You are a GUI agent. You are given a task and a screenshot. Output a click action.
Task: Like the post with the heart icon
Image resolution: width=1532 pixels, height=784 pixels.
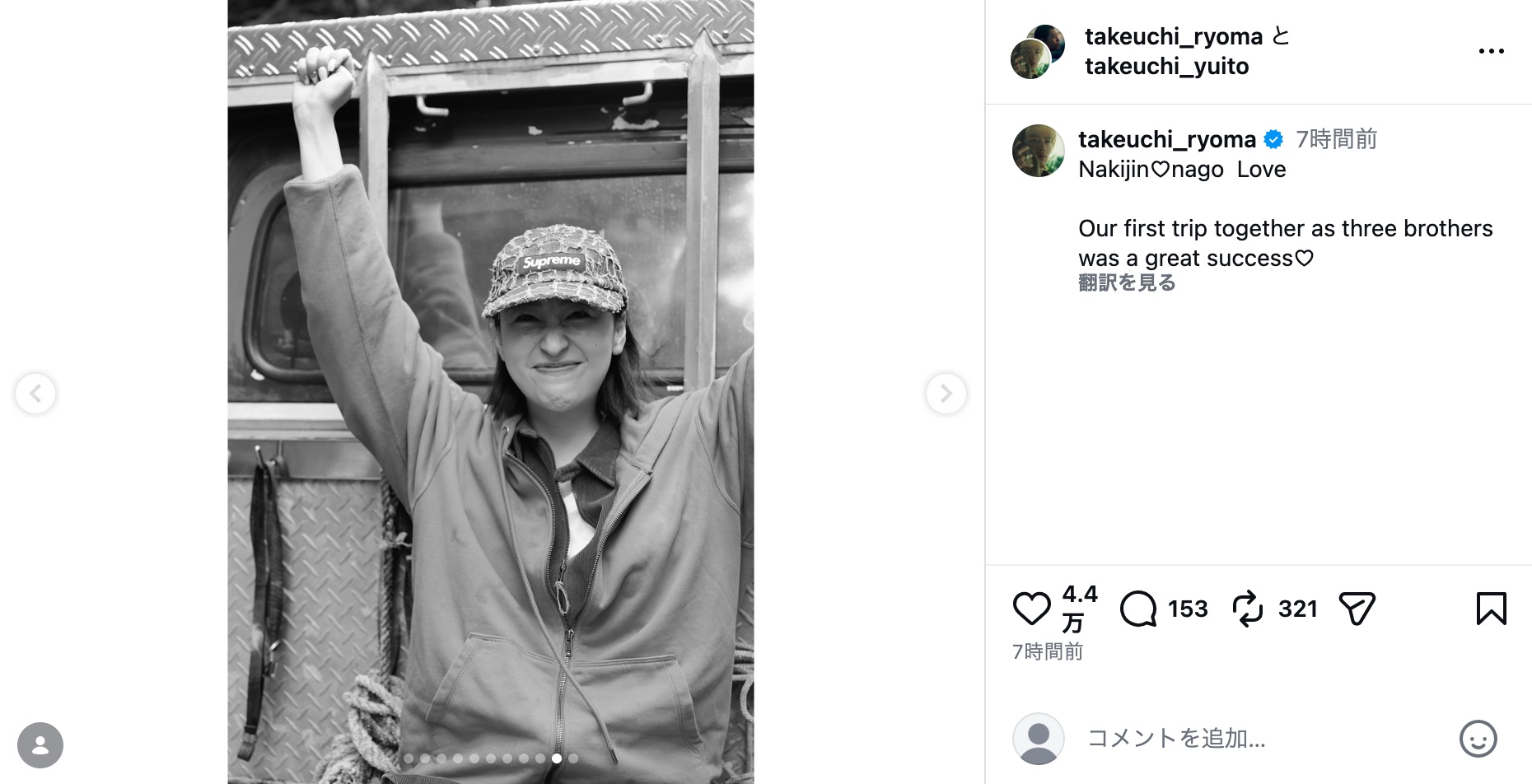pyautogui.click(x=1030, y=609)
